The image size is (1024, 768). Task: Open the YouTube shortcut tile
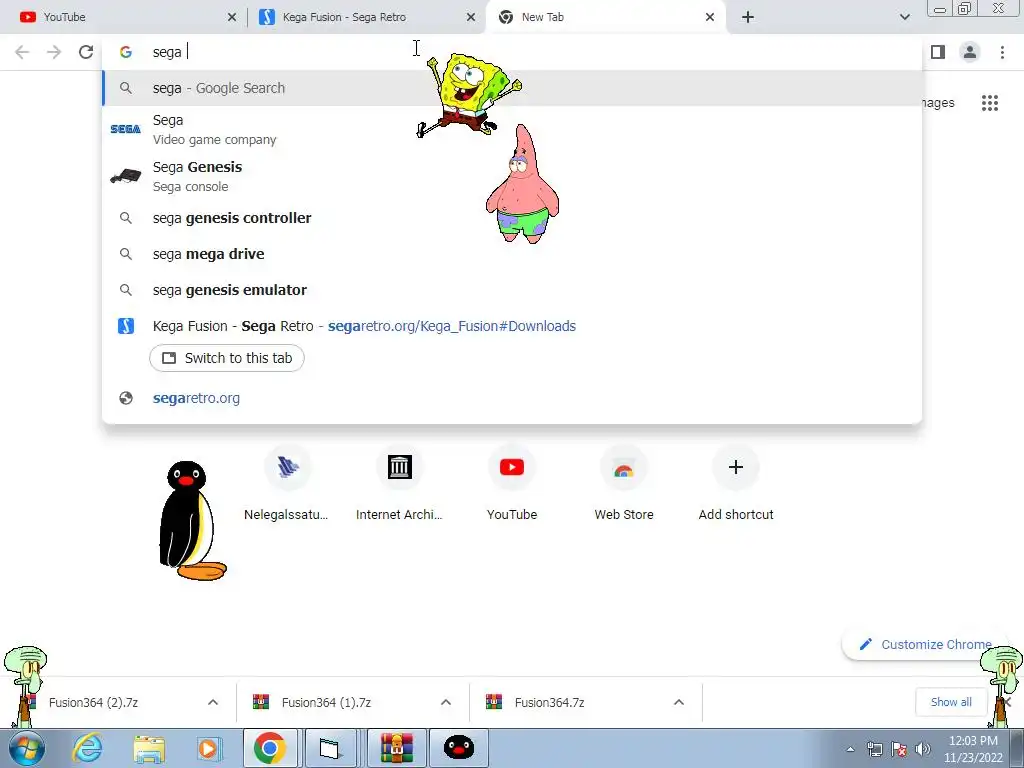[512, 483]
